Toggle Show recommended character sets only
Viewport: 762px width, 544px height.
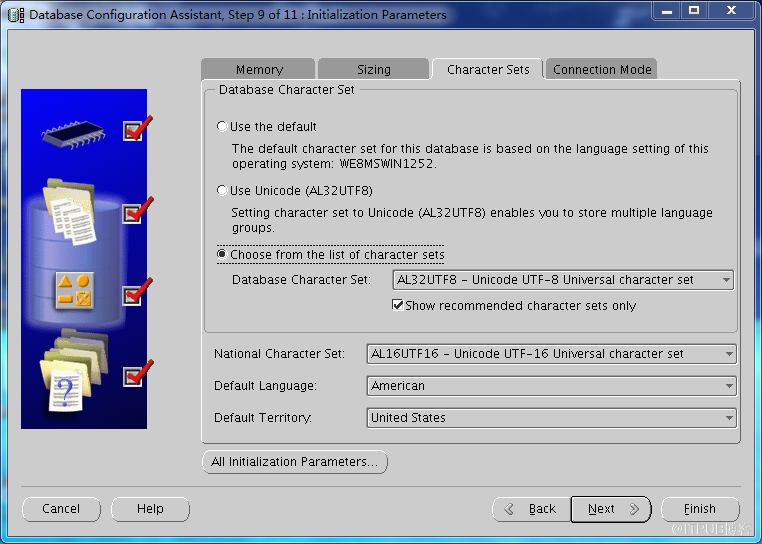[398, 305]
